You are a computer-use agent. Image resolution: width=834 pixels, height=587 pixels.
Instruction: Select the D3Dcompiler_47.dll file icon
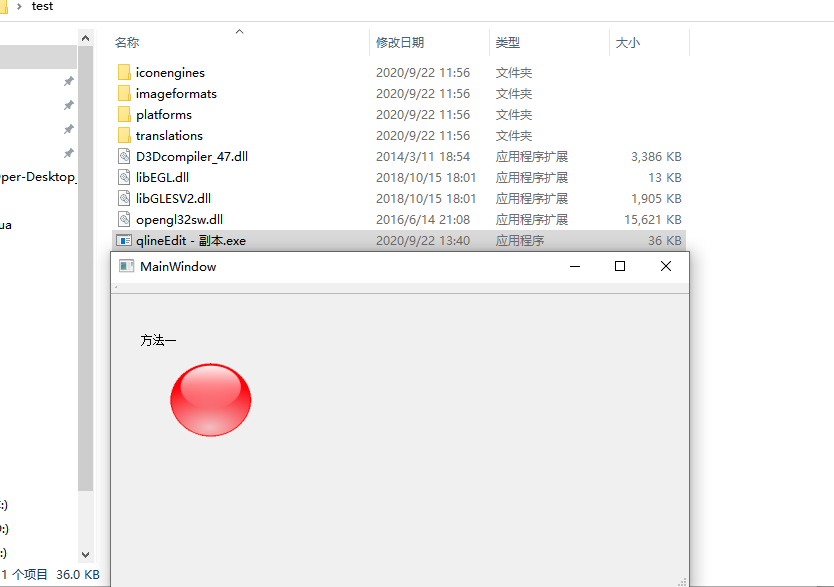pos(125,156)
